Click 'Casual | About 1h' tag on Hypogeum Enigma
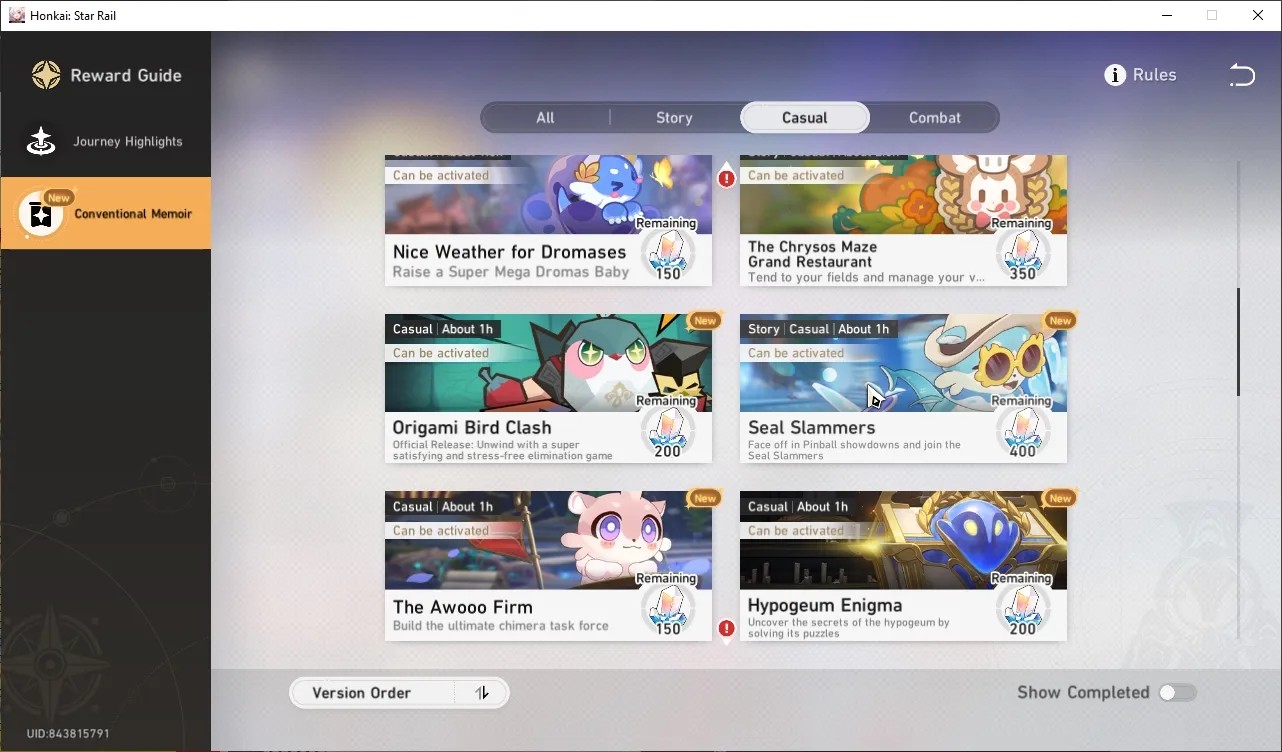 click(798, 507)
